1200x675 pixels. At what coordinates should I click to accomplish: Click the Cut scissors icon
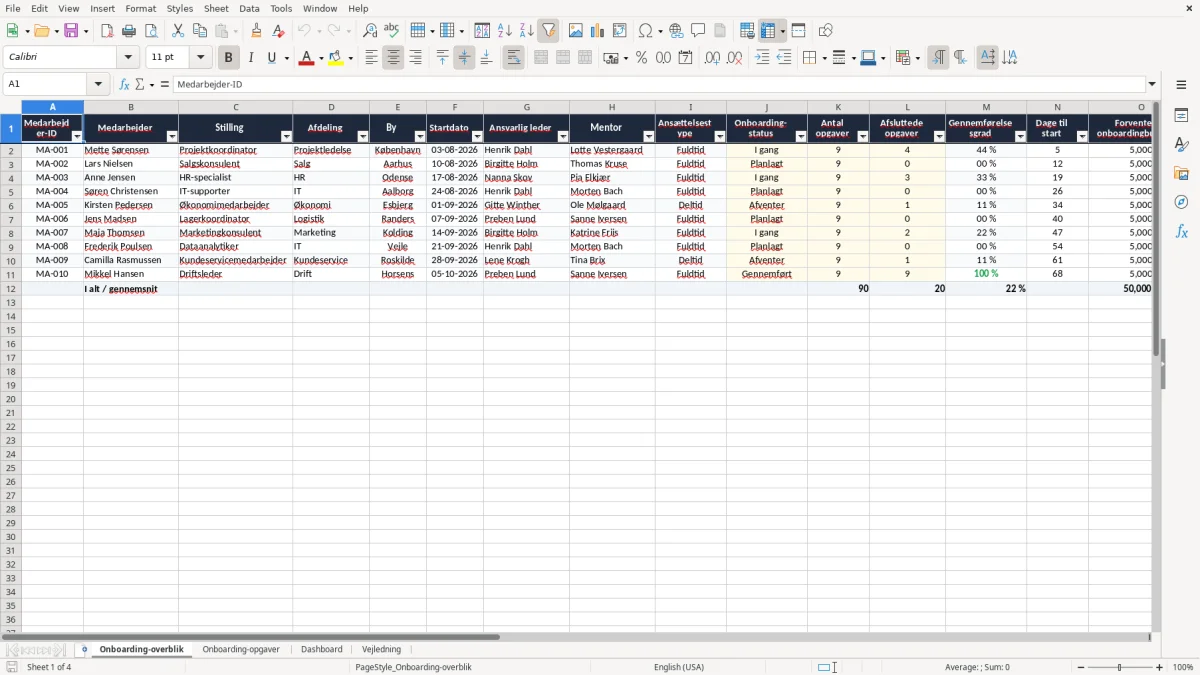(x=178, y=31)
